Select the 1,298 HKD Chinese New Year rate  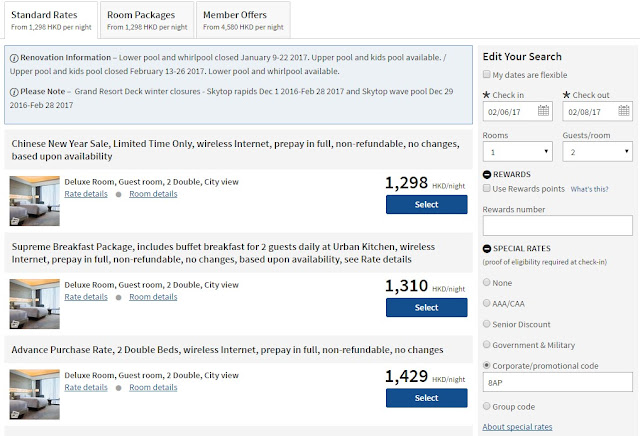[426, 205]
